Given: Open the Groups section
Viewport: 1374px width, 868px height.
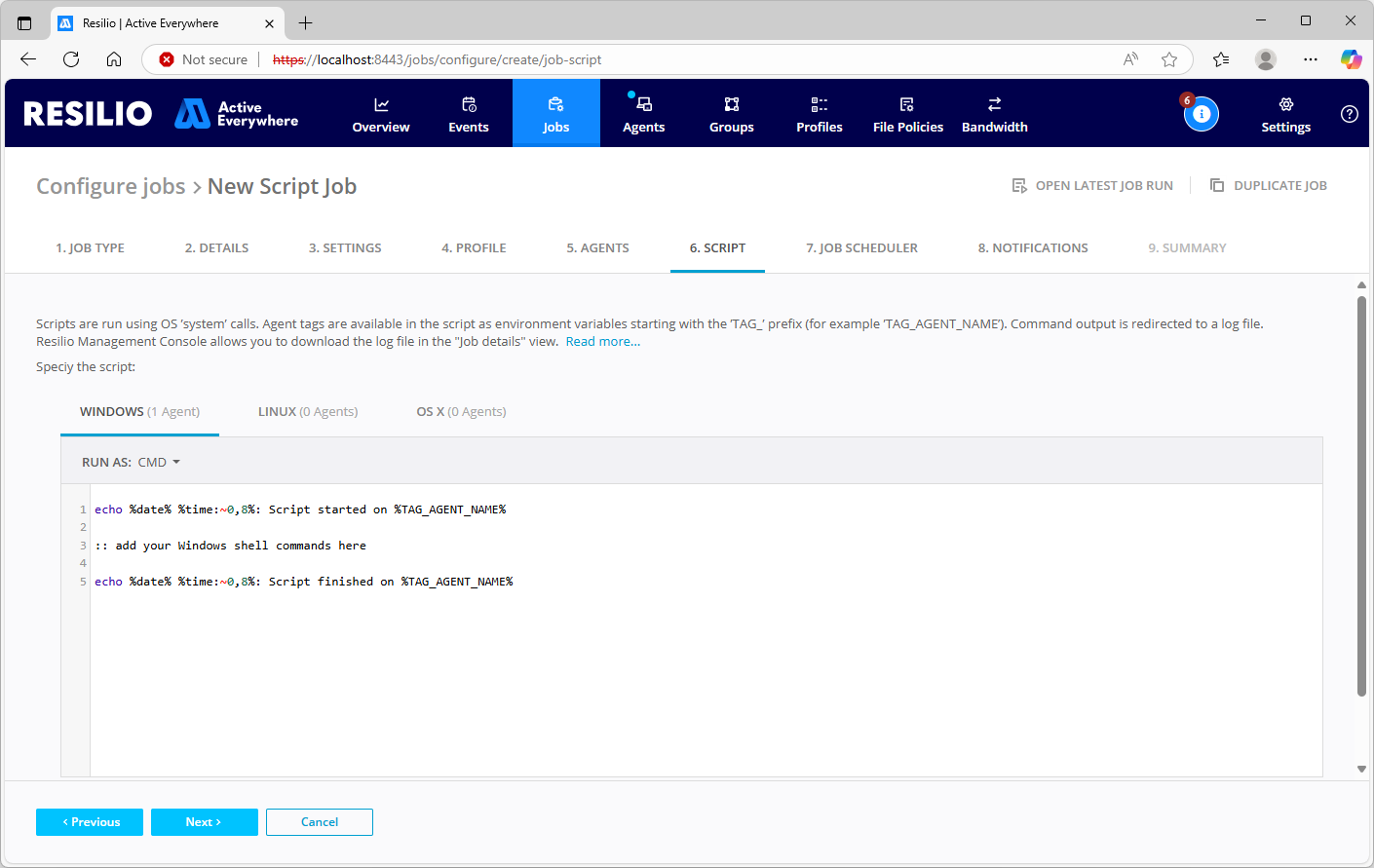Looking at the screenshot, I should (731, 114).
